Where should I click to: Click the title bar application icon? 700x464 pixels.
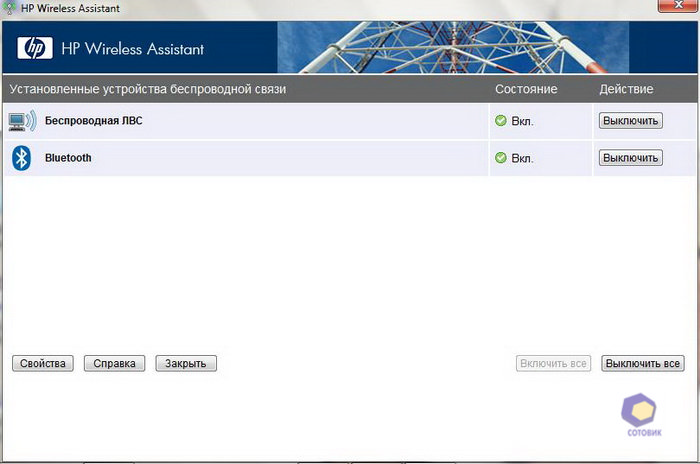[x=11, y=8]
